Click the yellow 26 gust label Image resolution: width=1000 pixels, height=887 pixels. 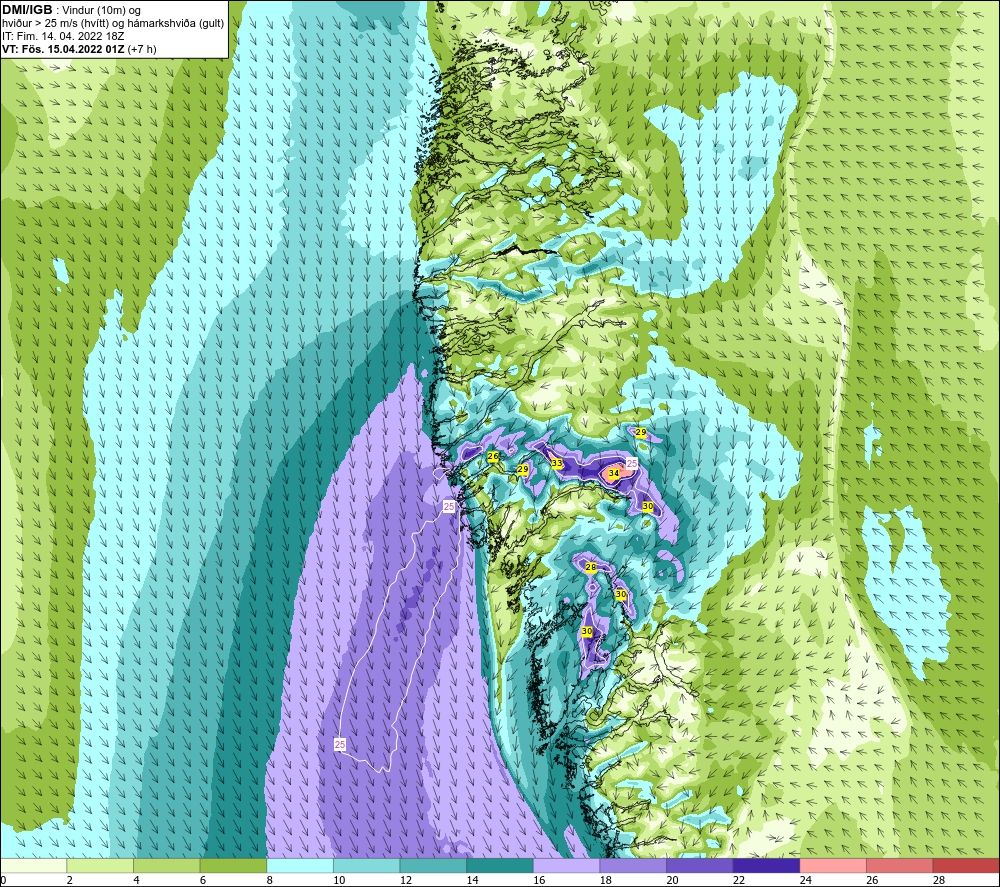pos(492,457)
